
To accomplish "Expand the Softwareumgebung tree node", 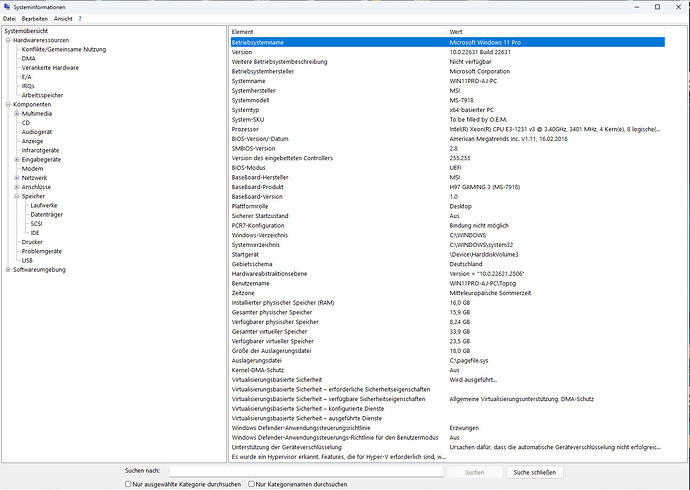I will point(8,269).
